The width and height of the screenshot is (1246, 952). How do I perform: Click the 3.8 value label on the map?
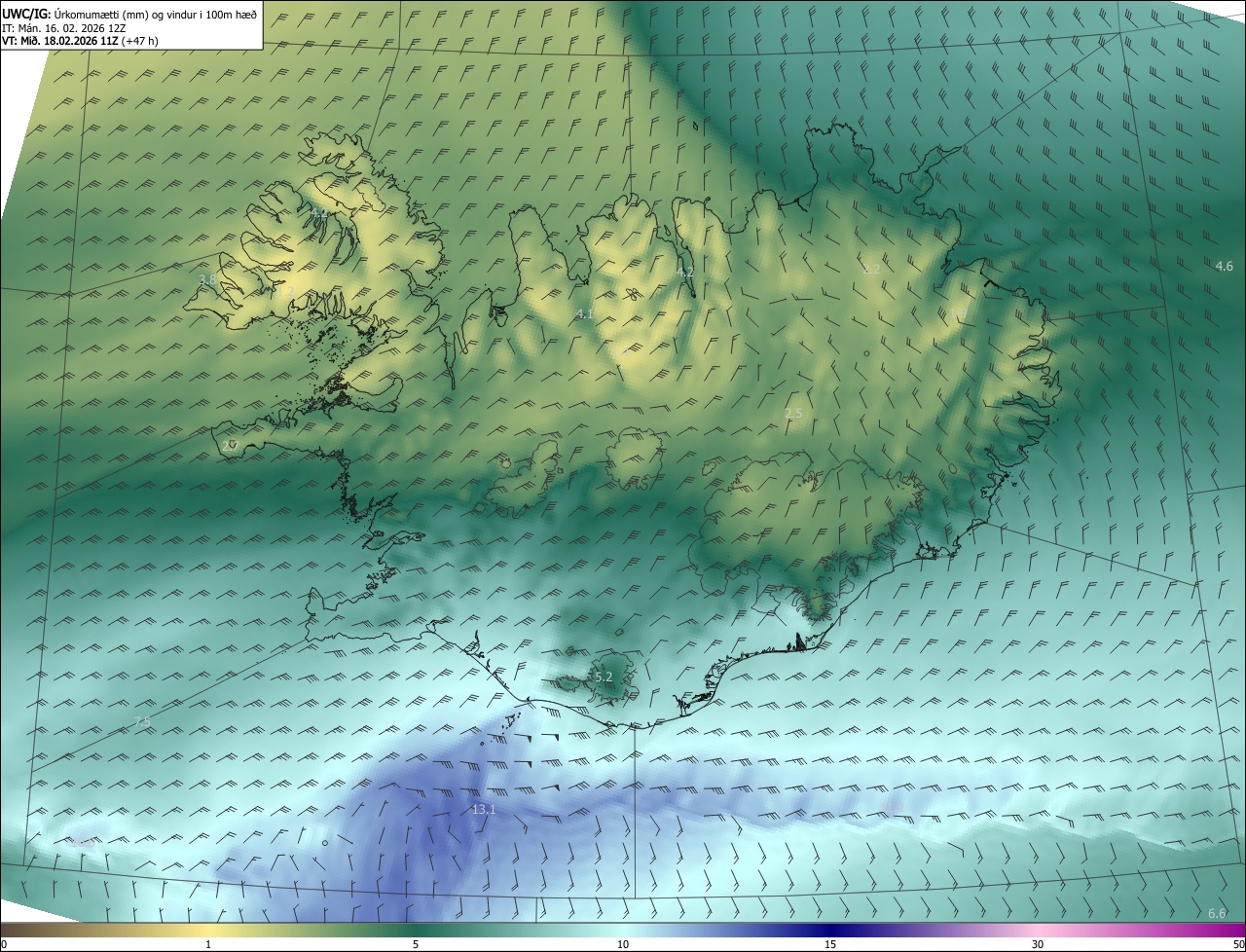point(207,279)
